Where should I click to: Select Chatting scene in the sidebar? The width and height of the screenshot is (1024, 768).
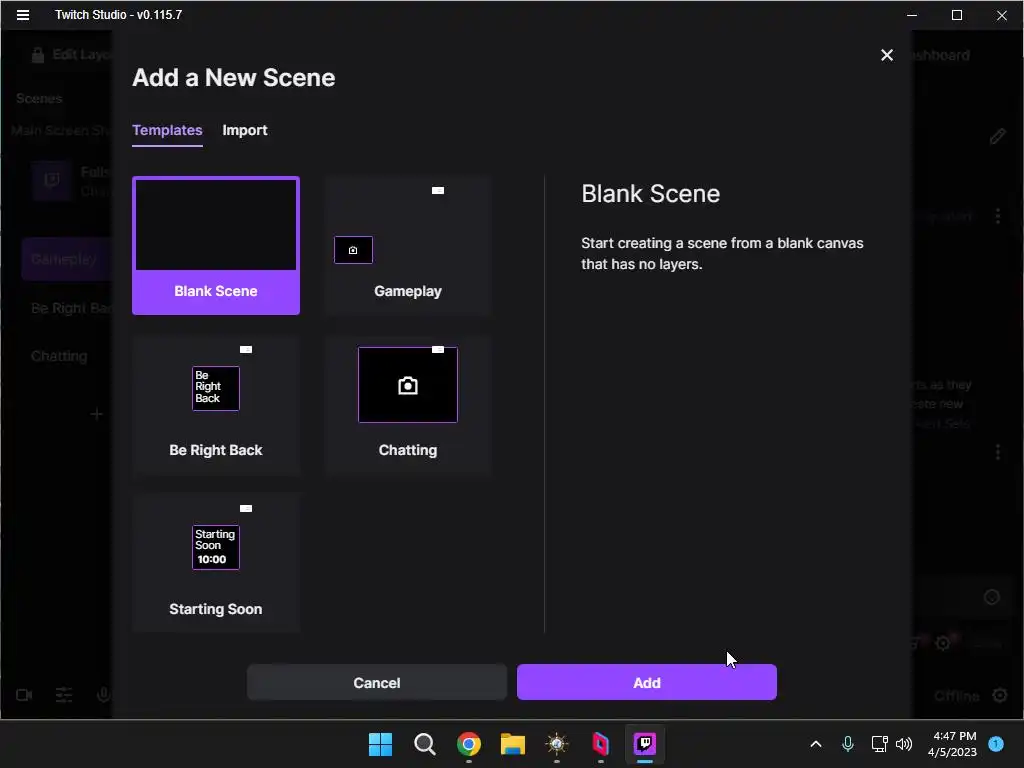coord(59,356)
